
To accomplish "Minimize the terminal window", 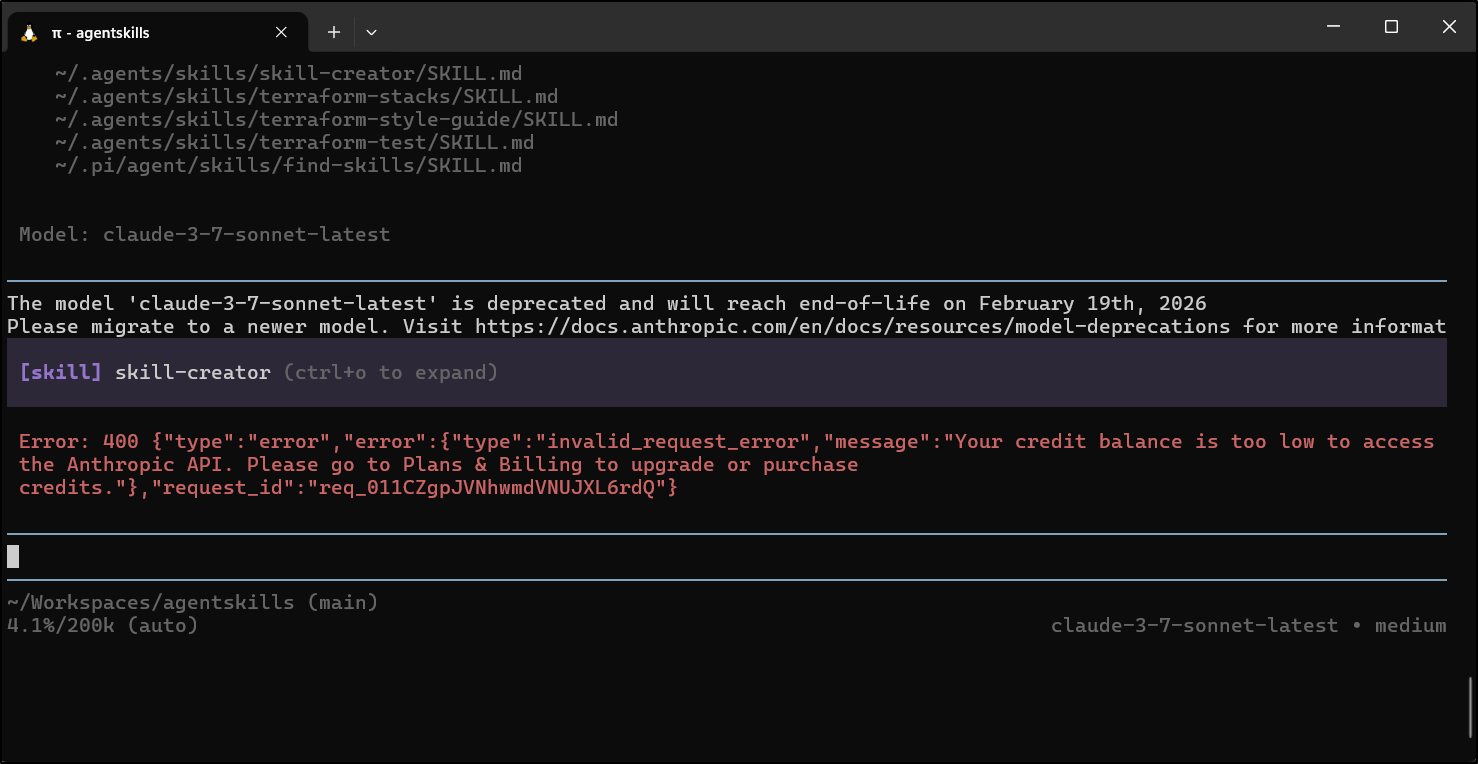I will 1333,27.
